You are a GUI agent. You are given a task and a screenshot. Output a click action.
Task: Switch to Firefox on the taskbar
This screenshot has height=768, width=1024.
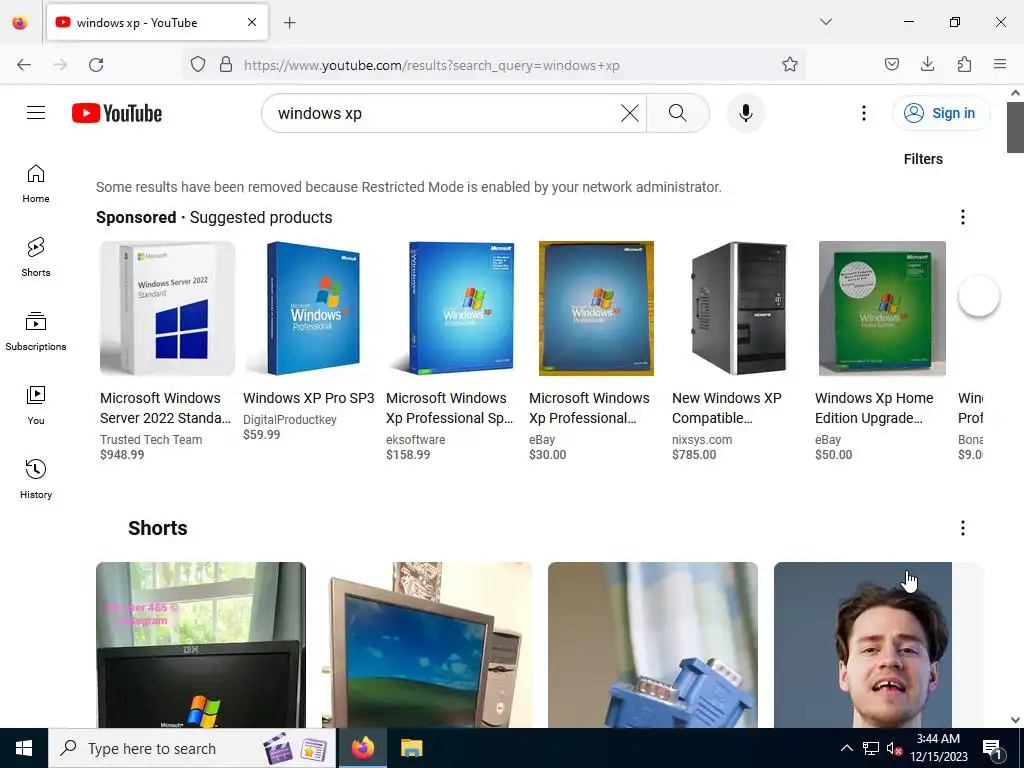coord(362,748)
